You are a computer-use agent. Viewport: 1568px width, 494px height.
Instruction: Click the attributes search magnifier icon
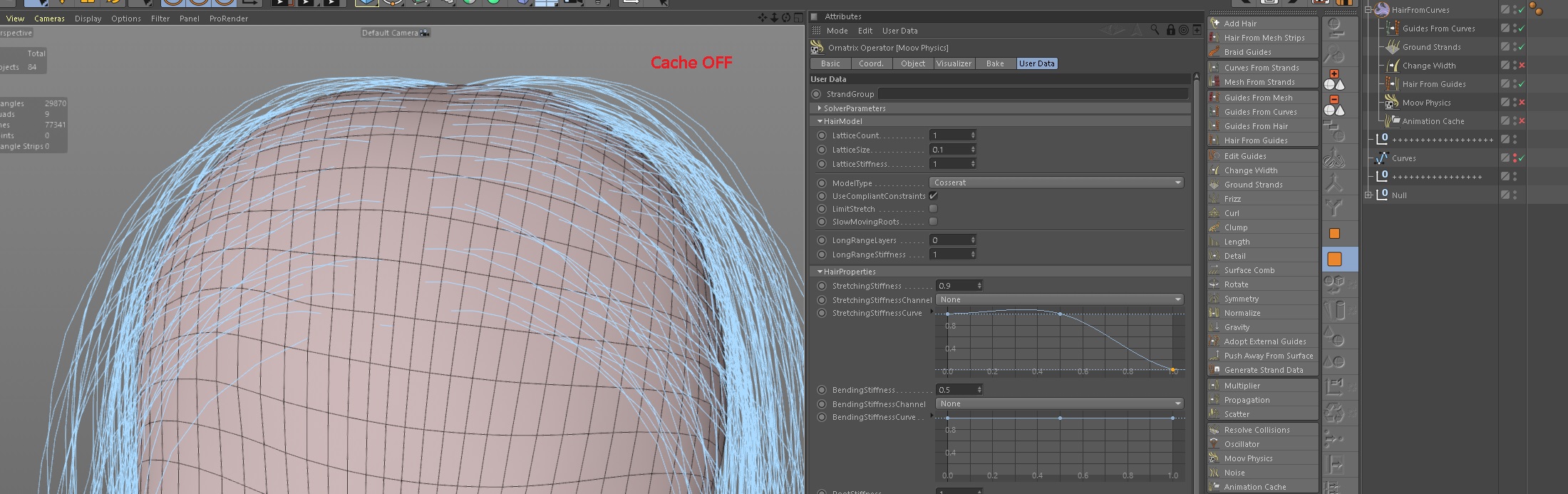pos(1155,30)
